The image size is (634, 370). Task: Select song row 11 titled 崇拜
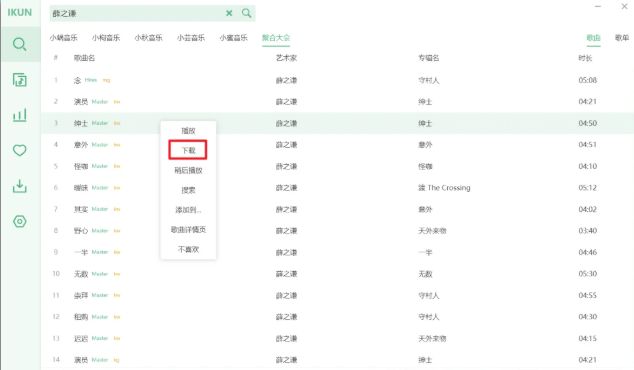pyautogui.click(x=337, y=295)
